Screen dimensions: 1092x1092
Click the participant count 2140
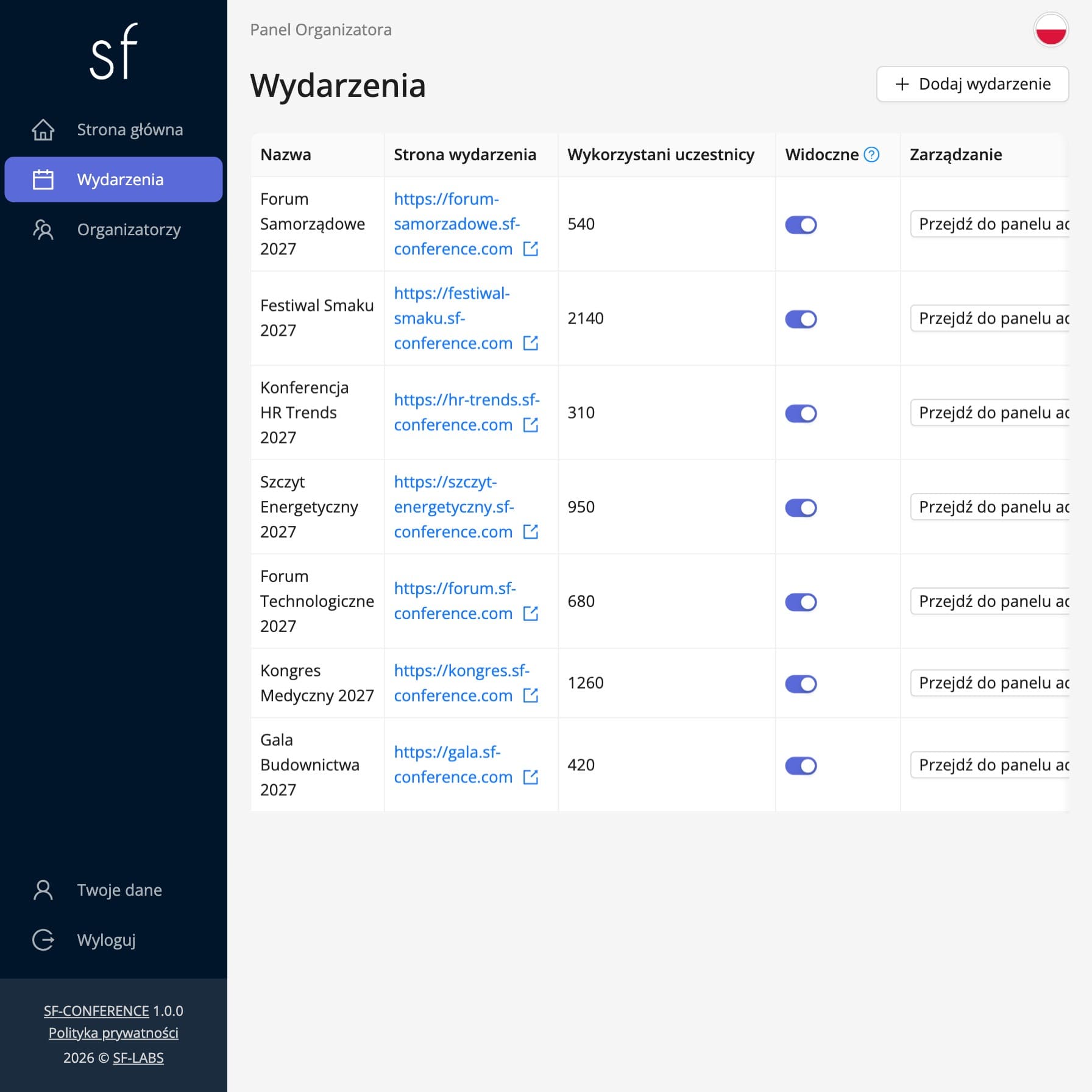pos(586,319)
